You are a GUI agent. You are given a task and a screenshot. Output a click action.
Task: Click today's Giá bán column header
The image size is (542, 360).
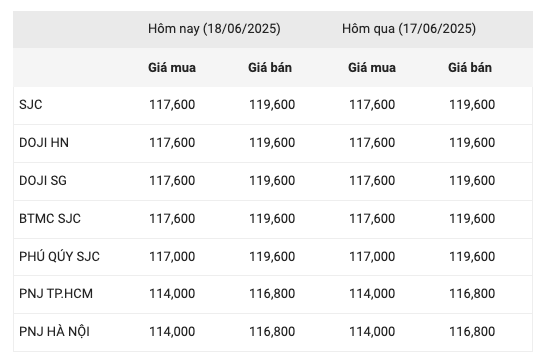tap(270, 67)
